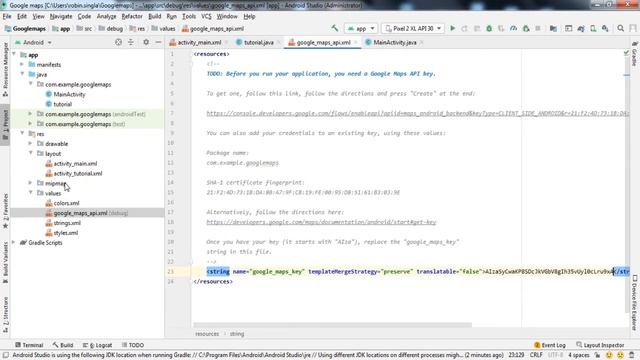Open the Logcat tool window
Viewport: 640px width, 360px height.
click(x=97, y=345)
